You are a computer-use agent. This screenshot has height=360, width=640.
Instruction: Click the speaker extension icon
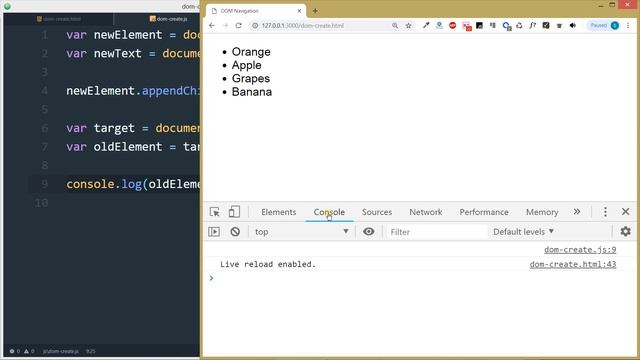pos(573,25)
